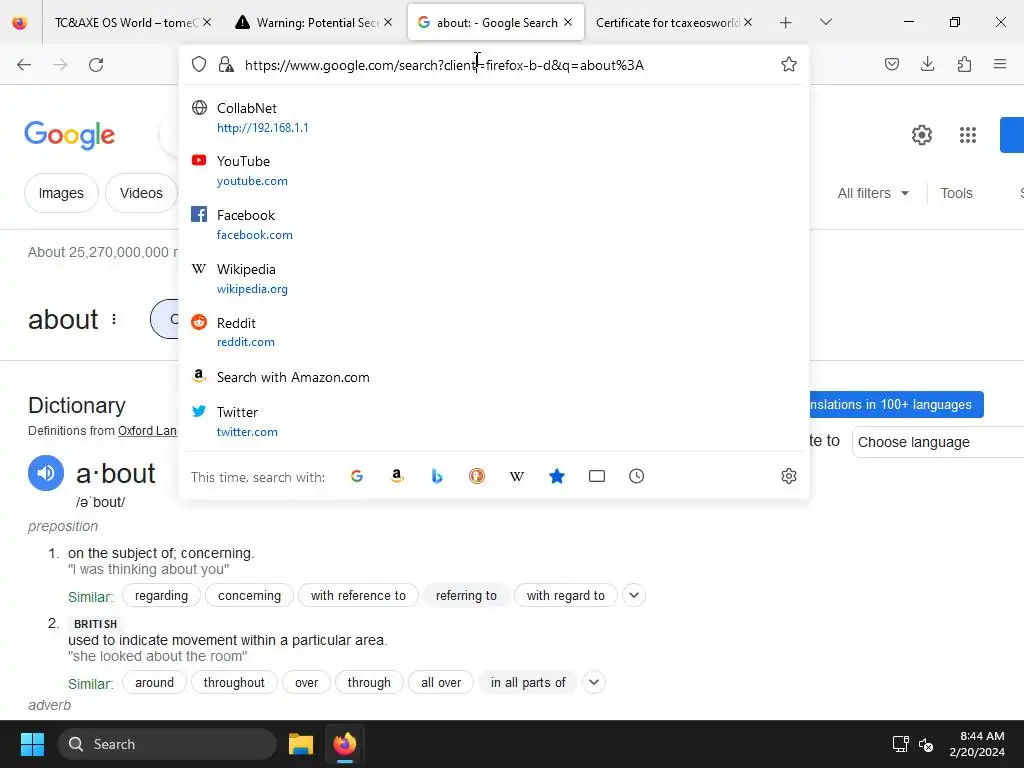Search in History clock icon
The height and width of the screenshot is (768, 1024).
(x=637, y=476)
